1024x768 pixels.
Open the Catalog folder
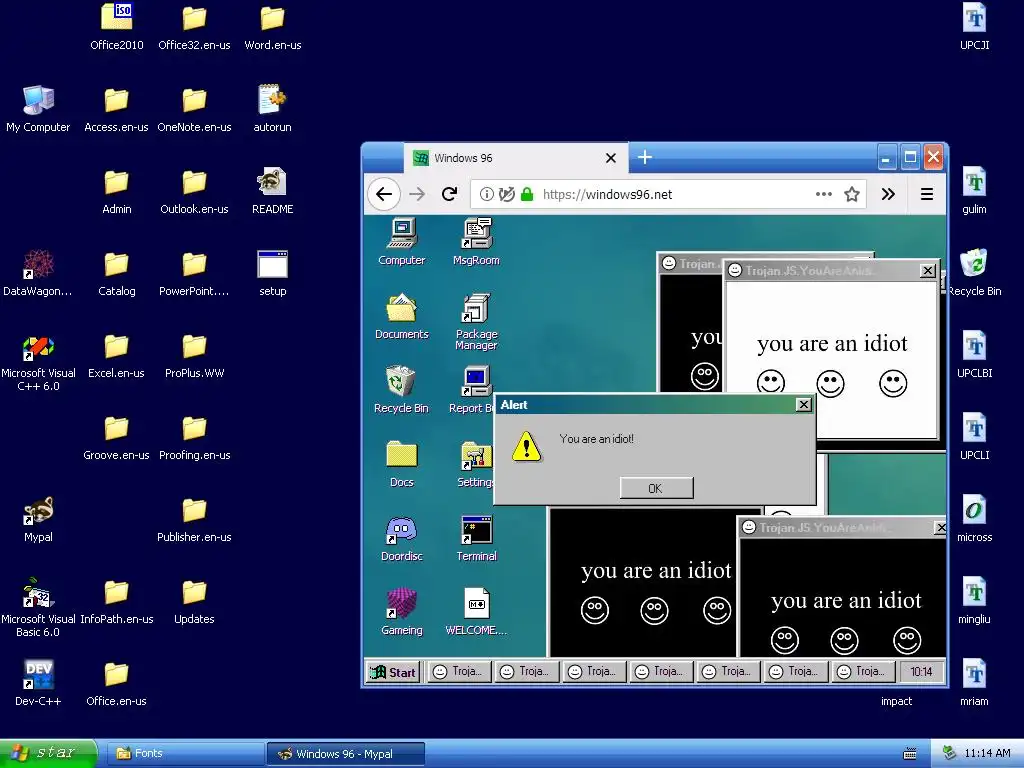(x=116, y=264)
